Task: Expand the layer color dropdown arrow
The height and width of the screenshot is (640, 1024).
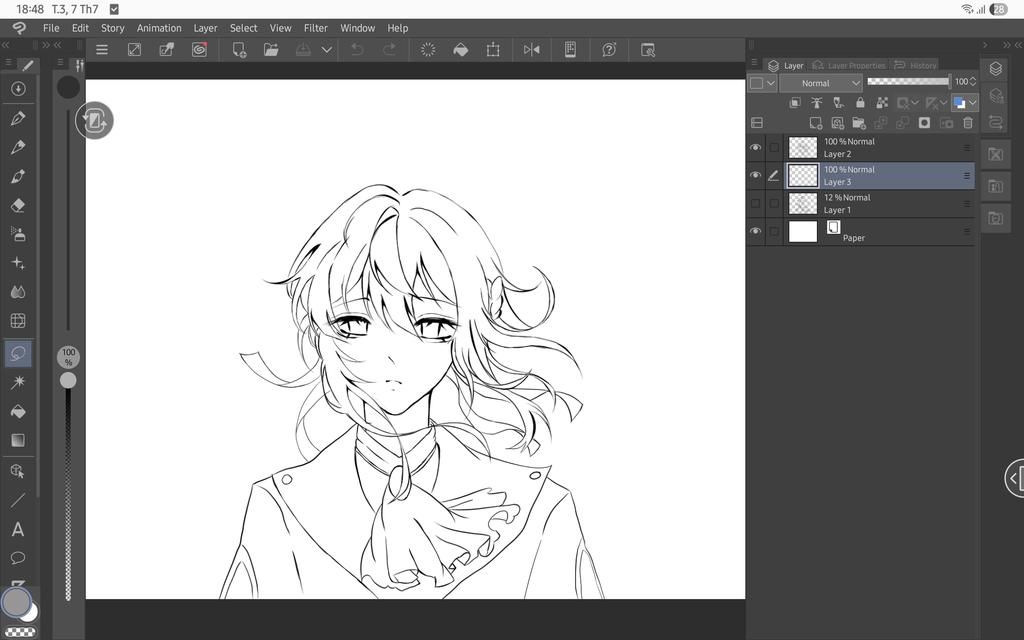Action: (x=972, y=103)
